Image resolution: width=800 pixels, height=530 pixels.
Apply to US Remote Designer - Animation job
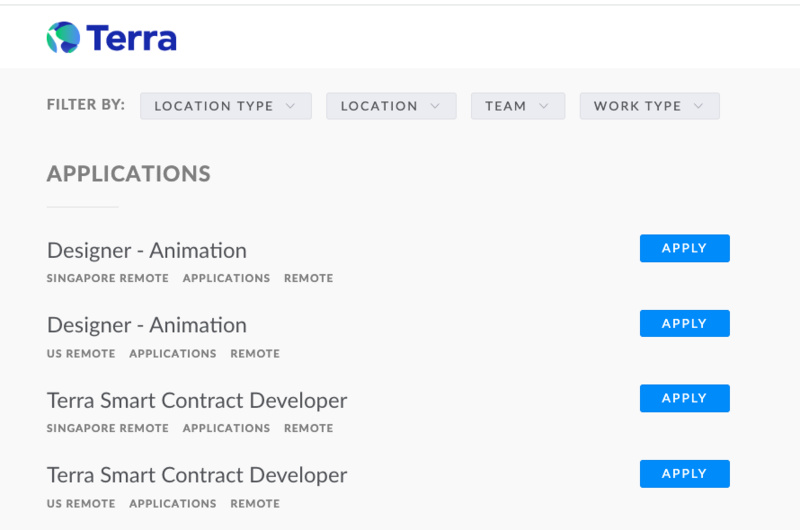coord(684,323)
